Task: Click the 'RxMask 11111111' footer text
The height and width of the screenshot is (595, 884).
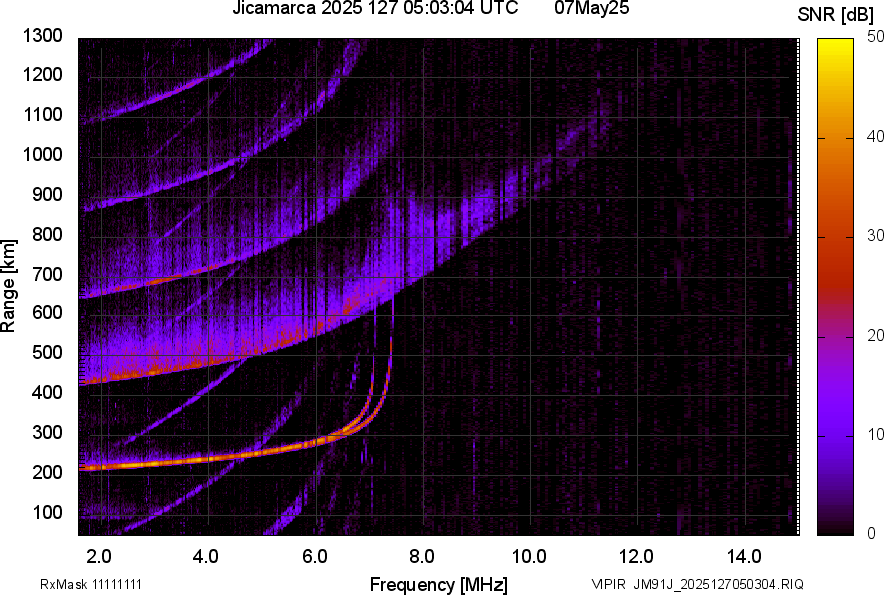Action: point(91,584)
